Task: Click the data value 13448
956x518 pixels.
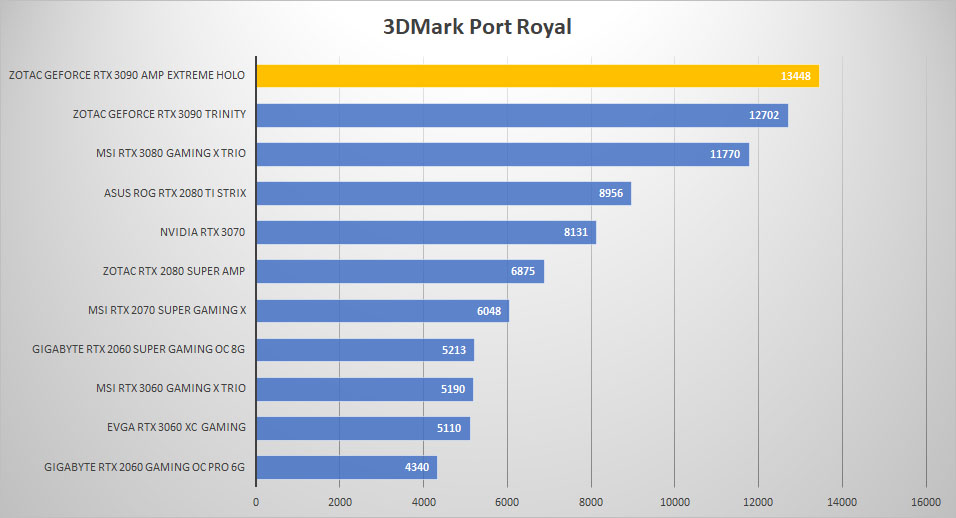Action: coord(796,76)
